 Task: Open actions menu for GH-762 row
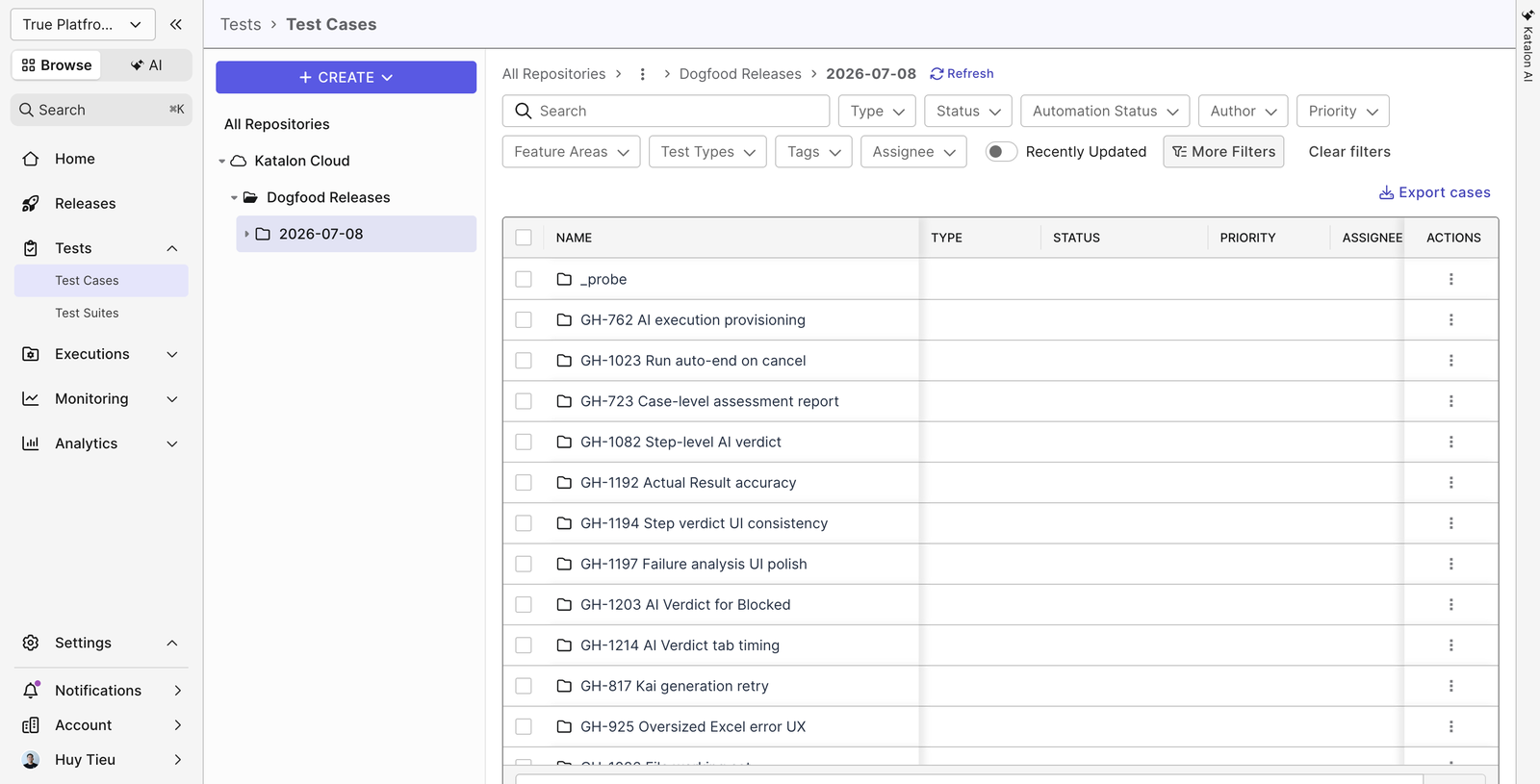click(x=1451, y=319)
